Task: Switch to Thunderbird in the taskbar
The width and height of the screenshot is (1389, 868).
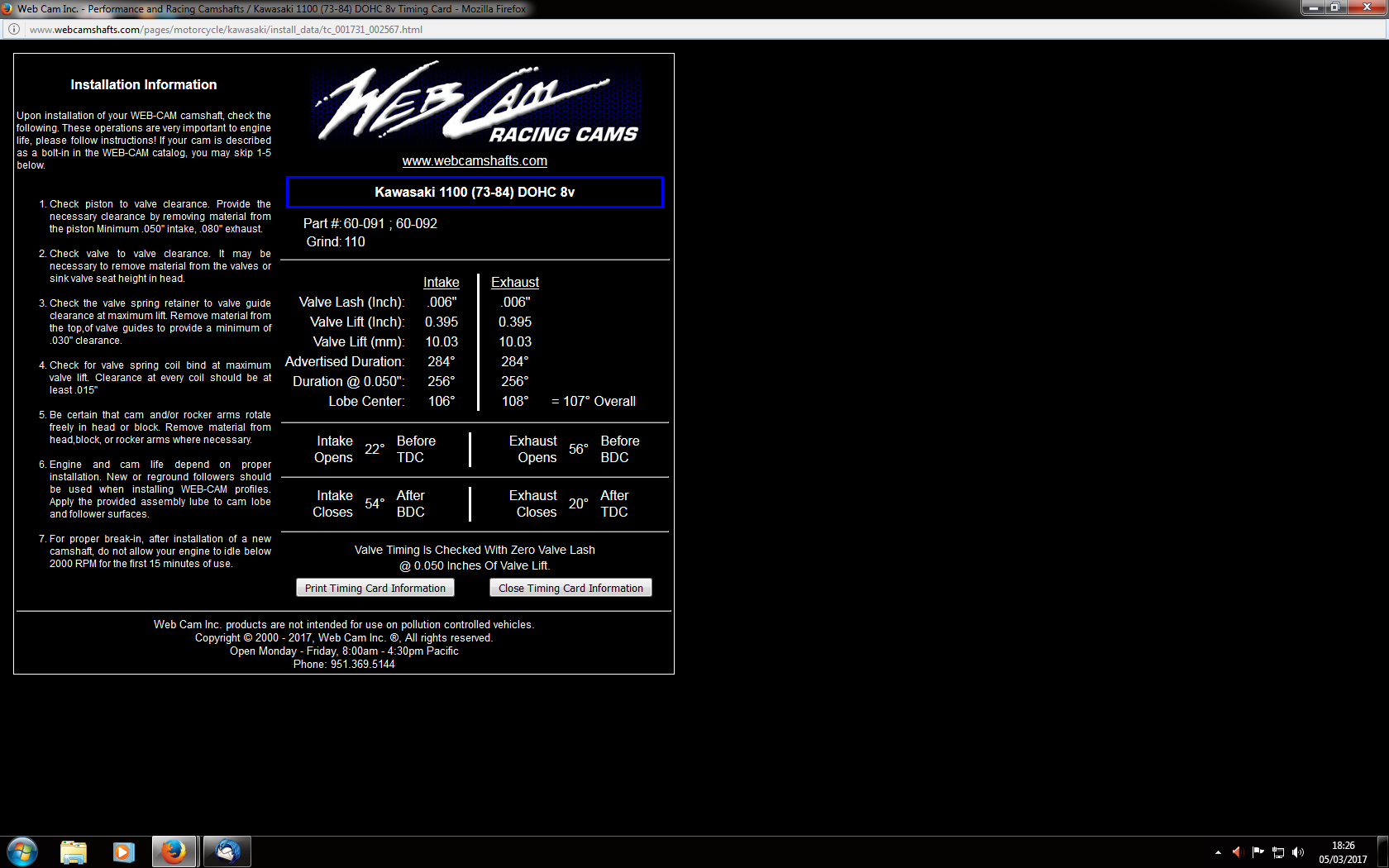Action: click(x=227, y=851)
